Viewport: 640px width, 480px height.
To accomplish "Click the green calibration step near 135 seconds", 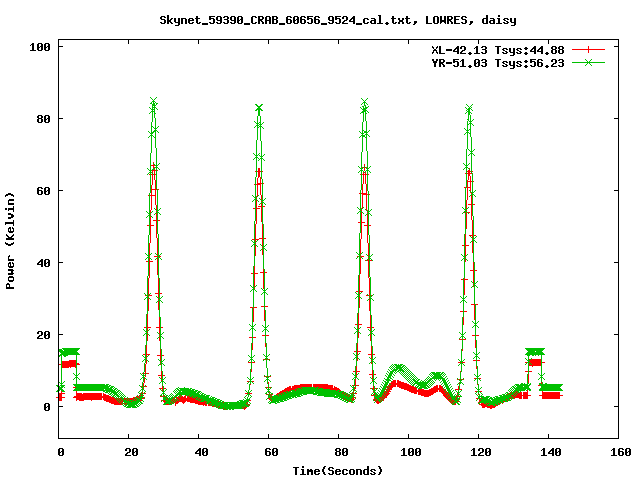I will (x=535, y=352).
